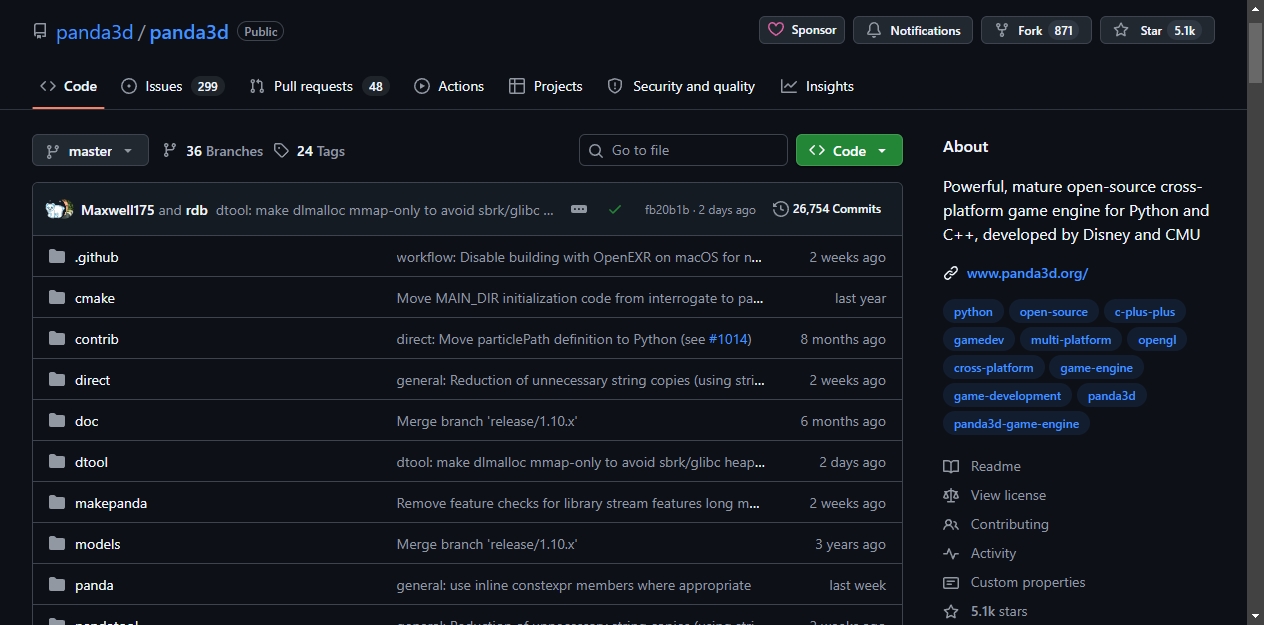Viewport: 1264px width, 625px height.
Task: Visit the www.panda3d.org website link
Action: pos(1027,273)
